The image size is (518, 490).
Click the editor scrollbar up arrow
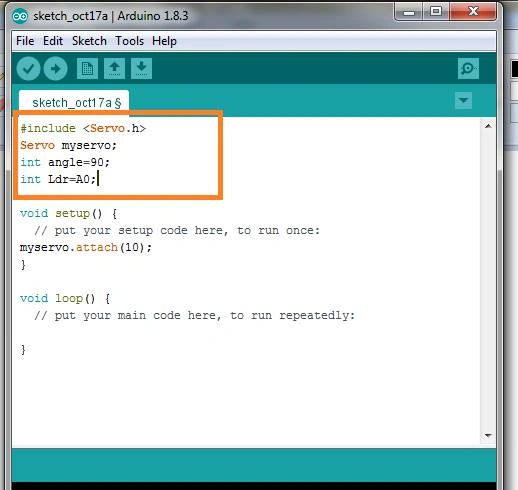488,126
